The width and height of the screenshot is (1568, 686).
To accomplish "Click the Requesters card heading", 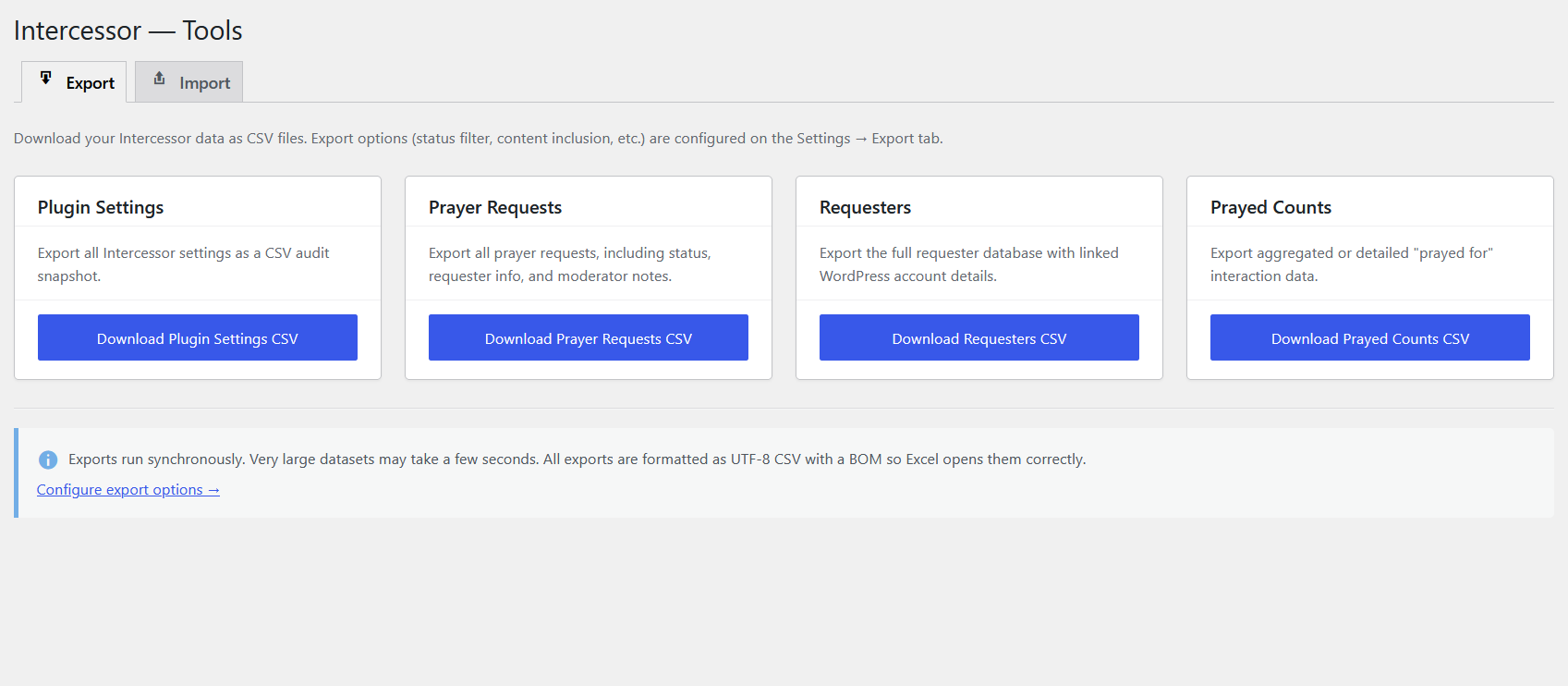I will point(866,207).
